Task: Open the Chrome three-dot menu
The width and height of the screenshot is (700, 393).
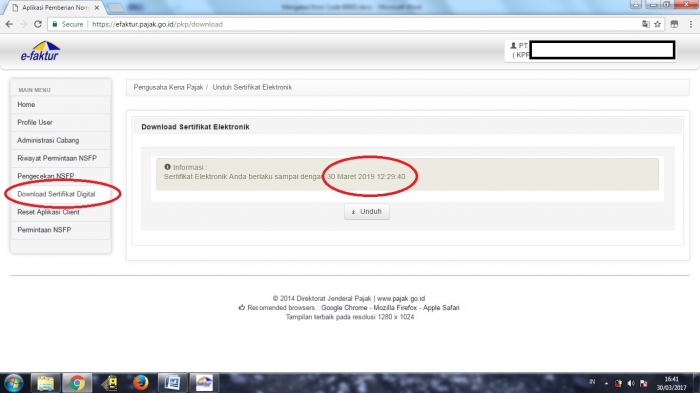Action: (691, 24)
